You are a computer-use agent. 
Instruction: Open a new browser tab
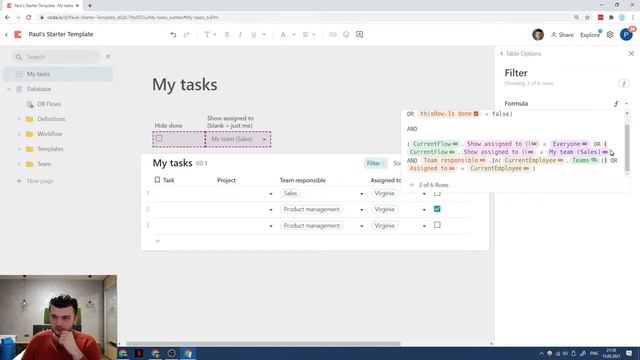click(x=90, y=6)
